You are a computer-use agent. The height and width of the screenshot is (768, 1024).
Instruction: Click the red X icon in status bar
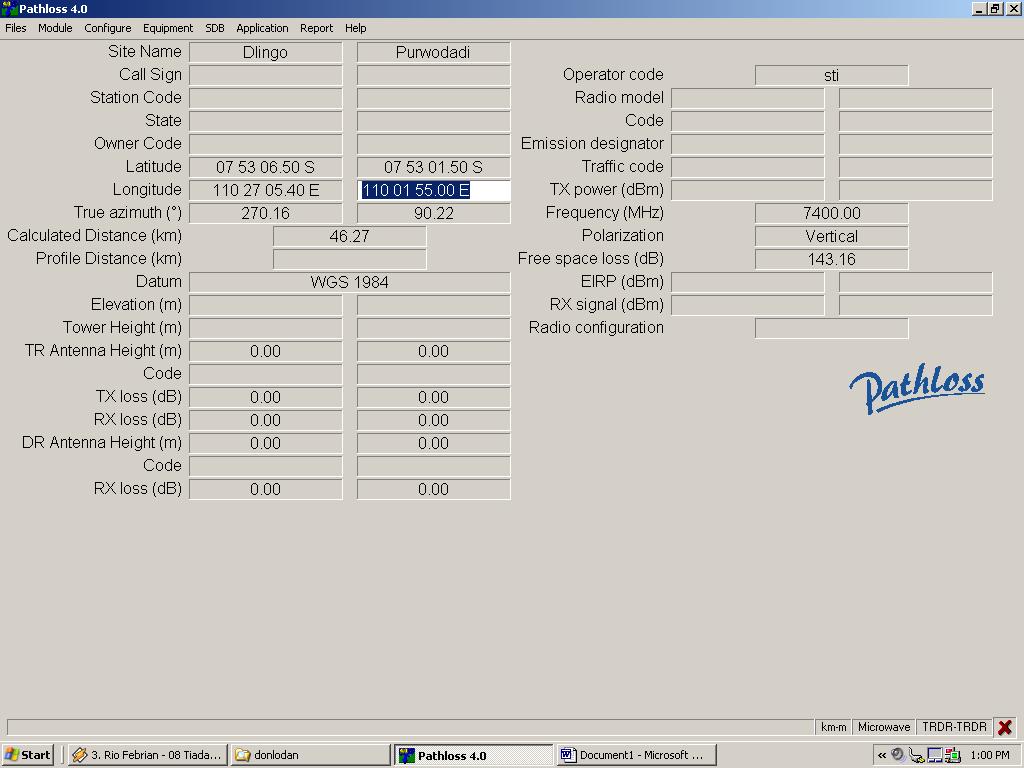tap(1005, 727)
